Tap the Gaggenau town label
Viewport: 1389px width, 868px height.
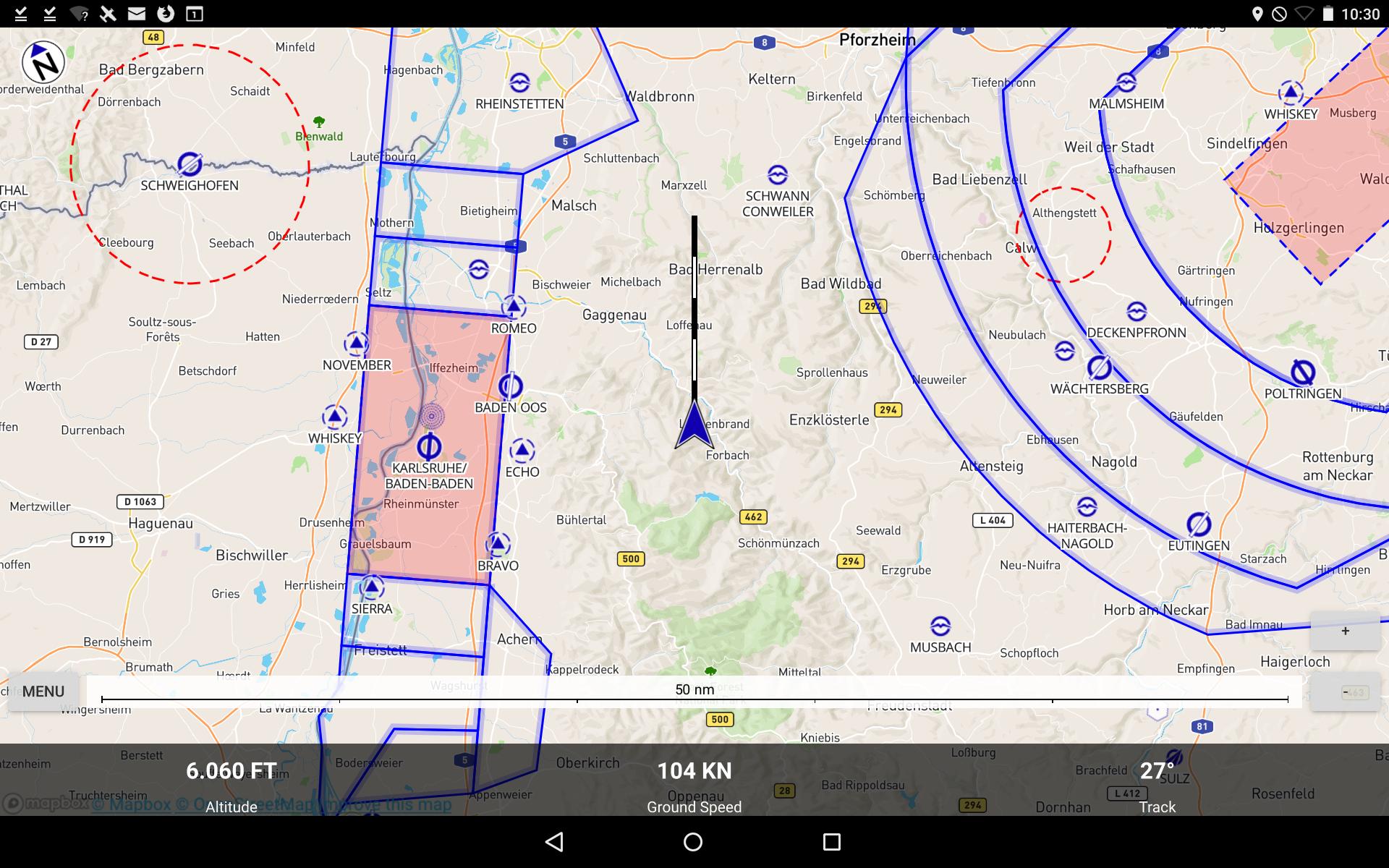614,315
